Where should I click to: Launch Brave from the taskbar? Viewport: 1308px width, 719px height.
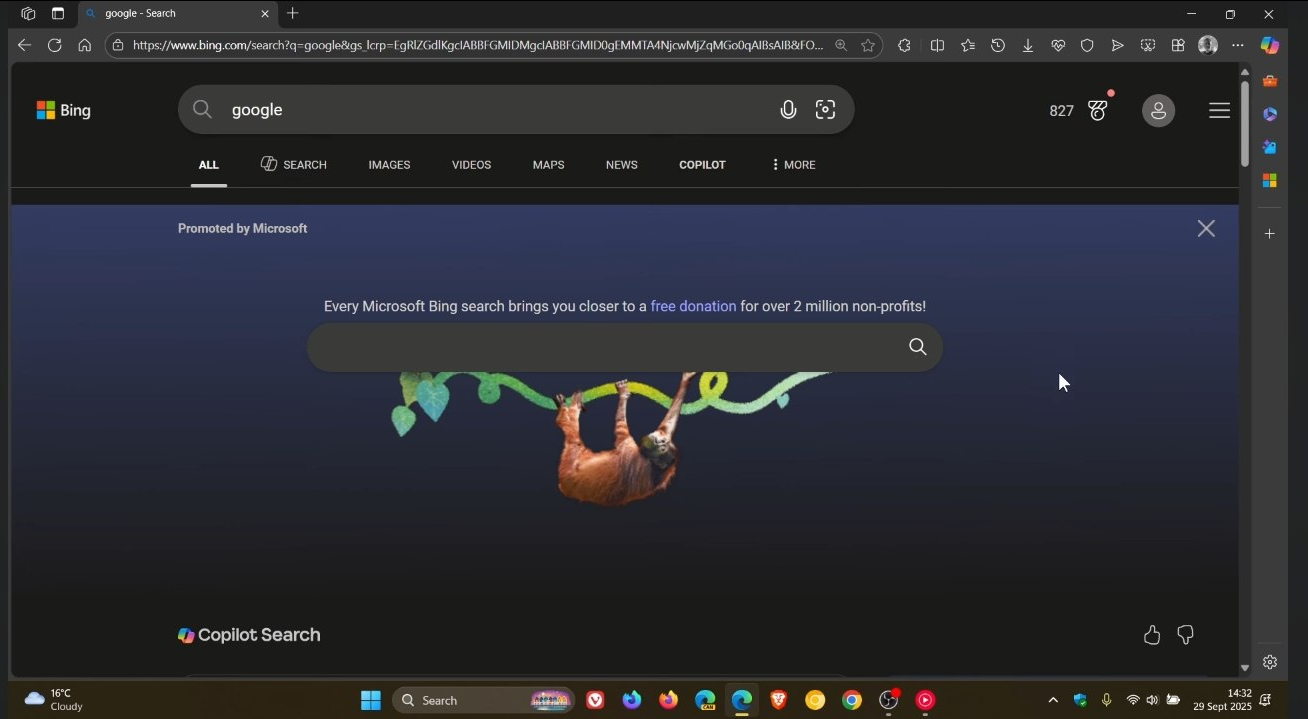pyautogui.click(x=778, y=700)
